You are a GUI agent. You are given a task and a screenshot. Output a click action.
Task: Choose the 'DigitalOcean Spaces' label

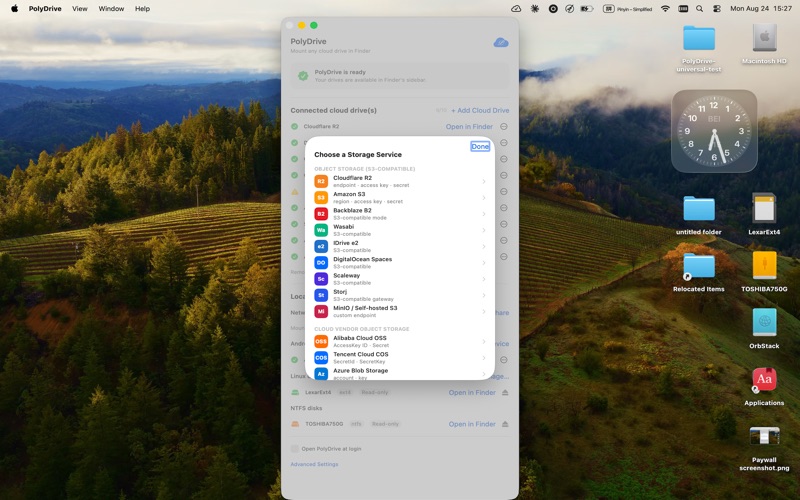[x=362, y=259]
